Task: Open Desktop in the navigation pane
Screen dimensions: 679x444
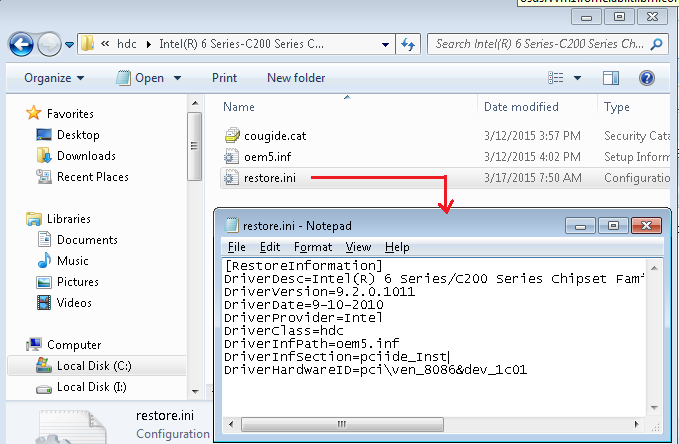Action: pos(78,135)
